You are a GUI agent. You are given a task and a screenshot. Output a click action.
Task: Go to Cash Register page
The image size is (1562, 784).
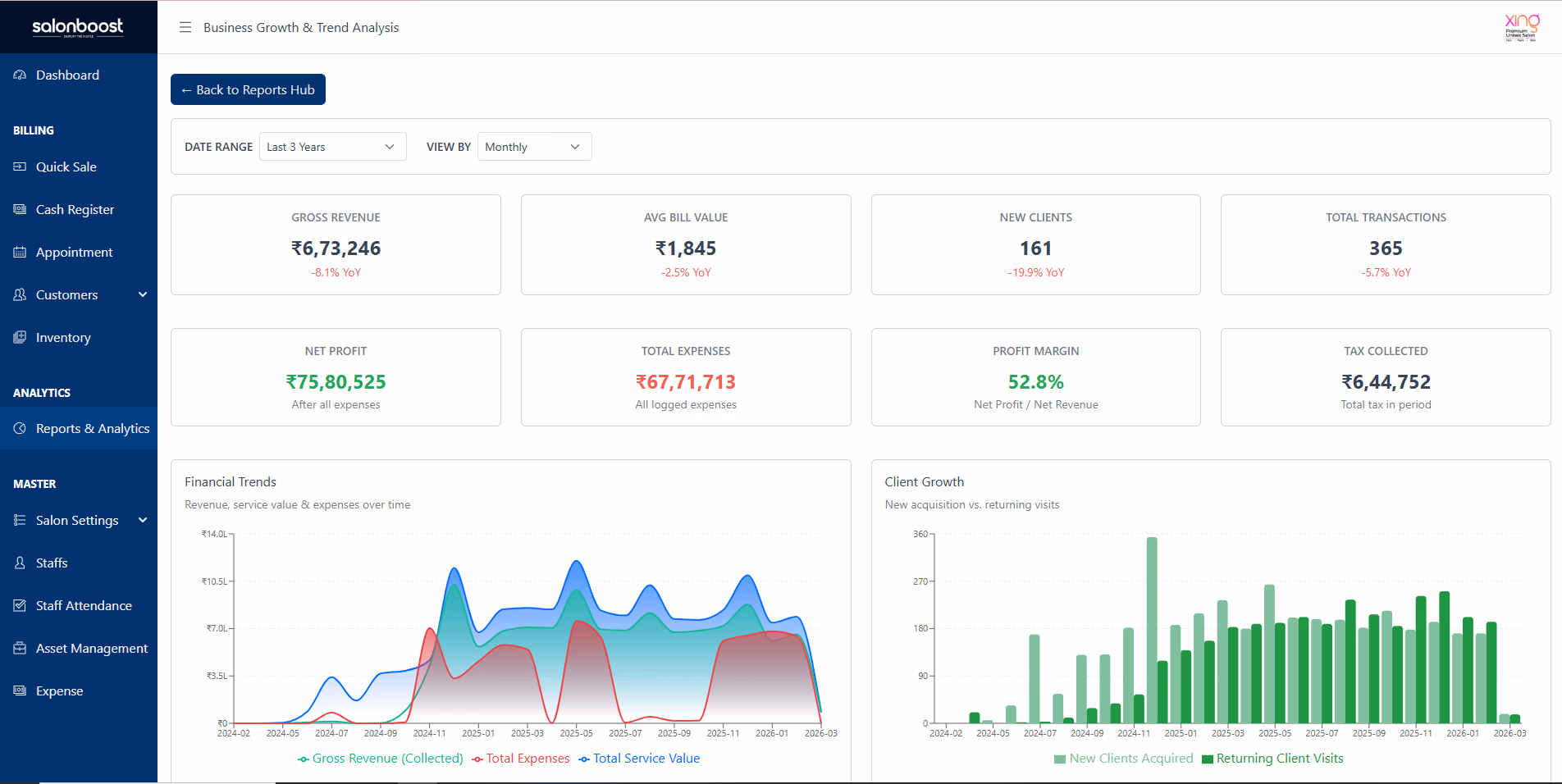click(79, 209)
